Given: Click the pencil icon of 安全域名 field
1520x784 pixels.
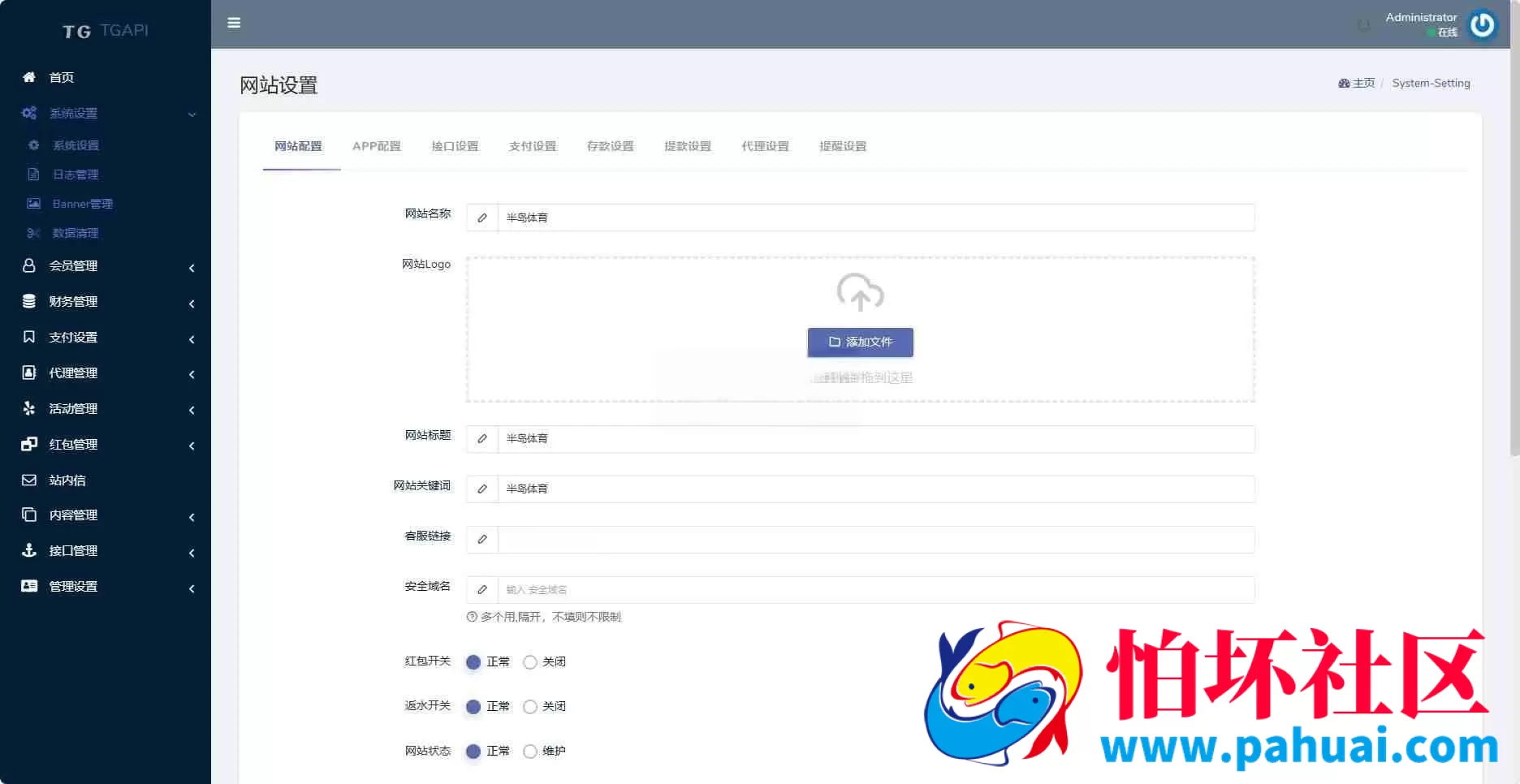Looking at the screenshot, I should tap(482, 590).
